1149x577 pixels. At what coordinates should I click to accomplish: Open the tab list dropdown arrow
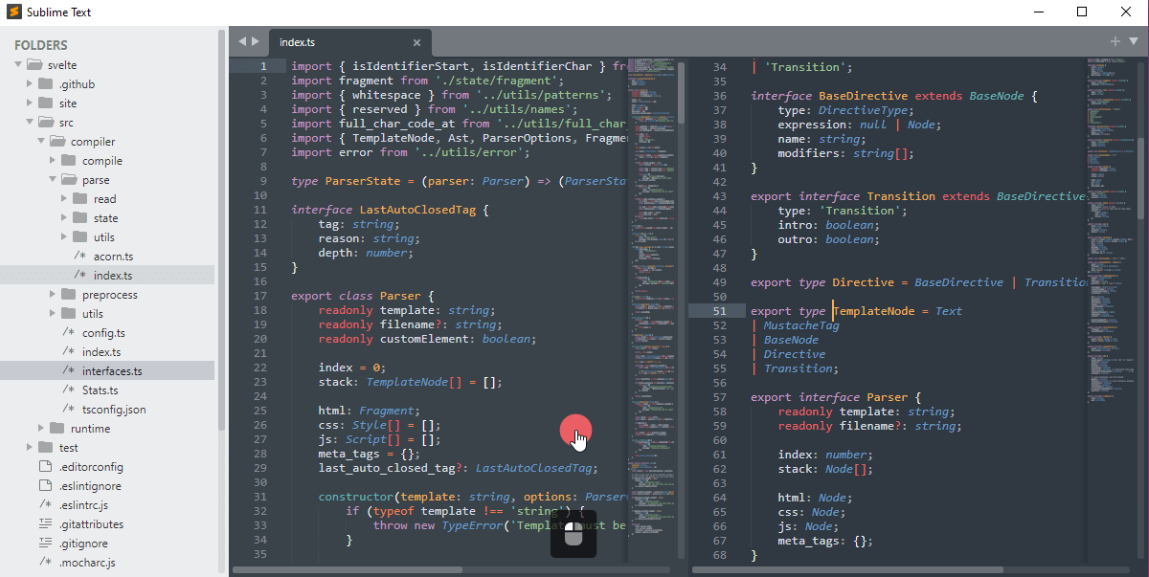[1133, 41]
